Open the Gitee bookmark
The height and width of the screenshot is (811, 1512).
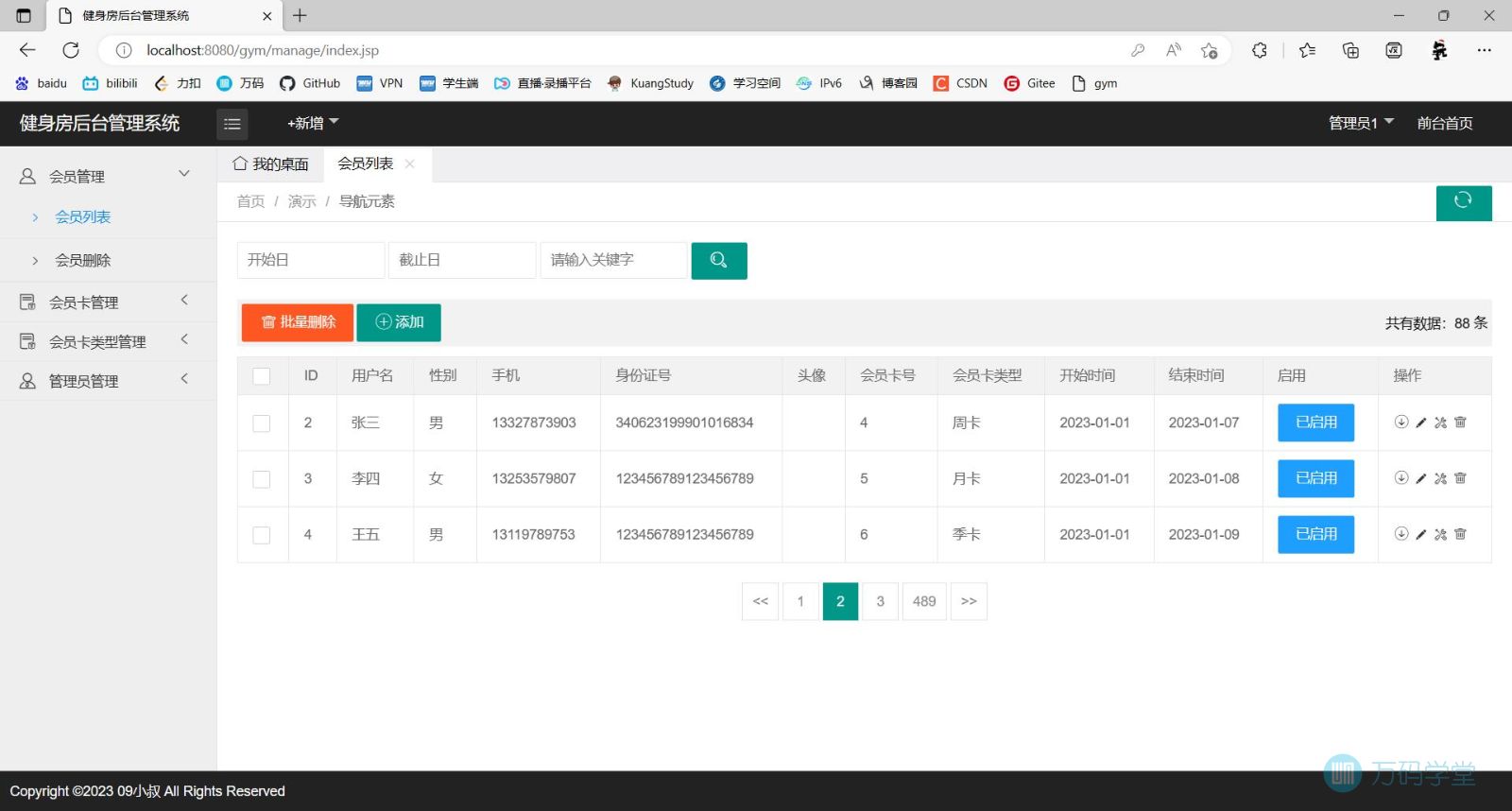coord(1030,83)
